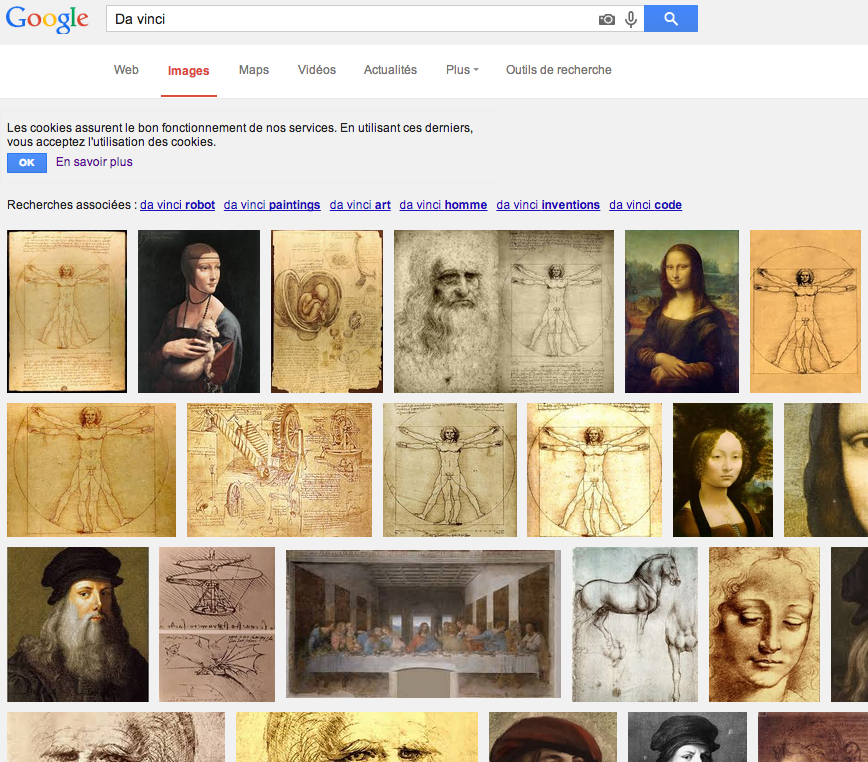Follow the "En savoir plus" link

coord(94,162)
